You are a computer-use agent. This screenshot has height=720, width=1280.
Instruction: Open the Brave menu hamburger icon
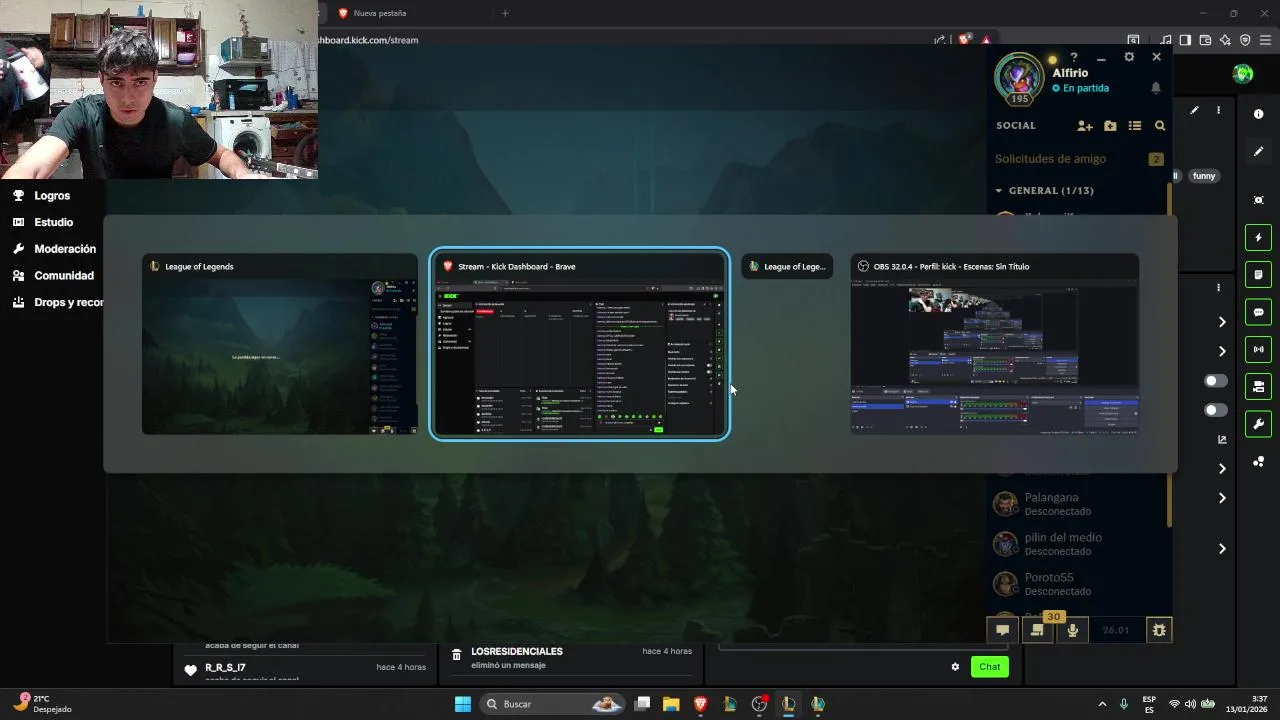tap(1266, 40)
